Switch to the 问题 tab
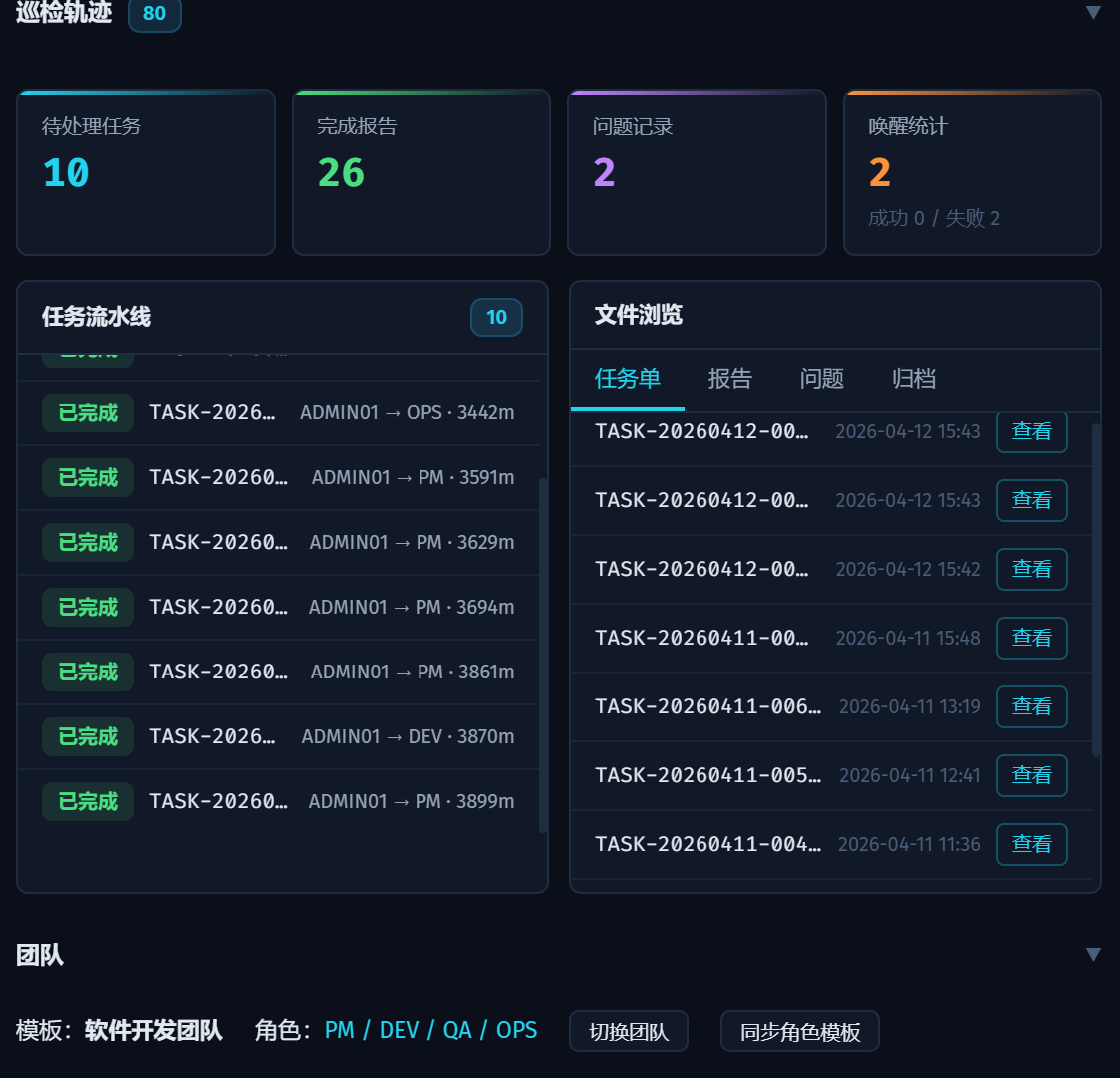 pos(821,379)
